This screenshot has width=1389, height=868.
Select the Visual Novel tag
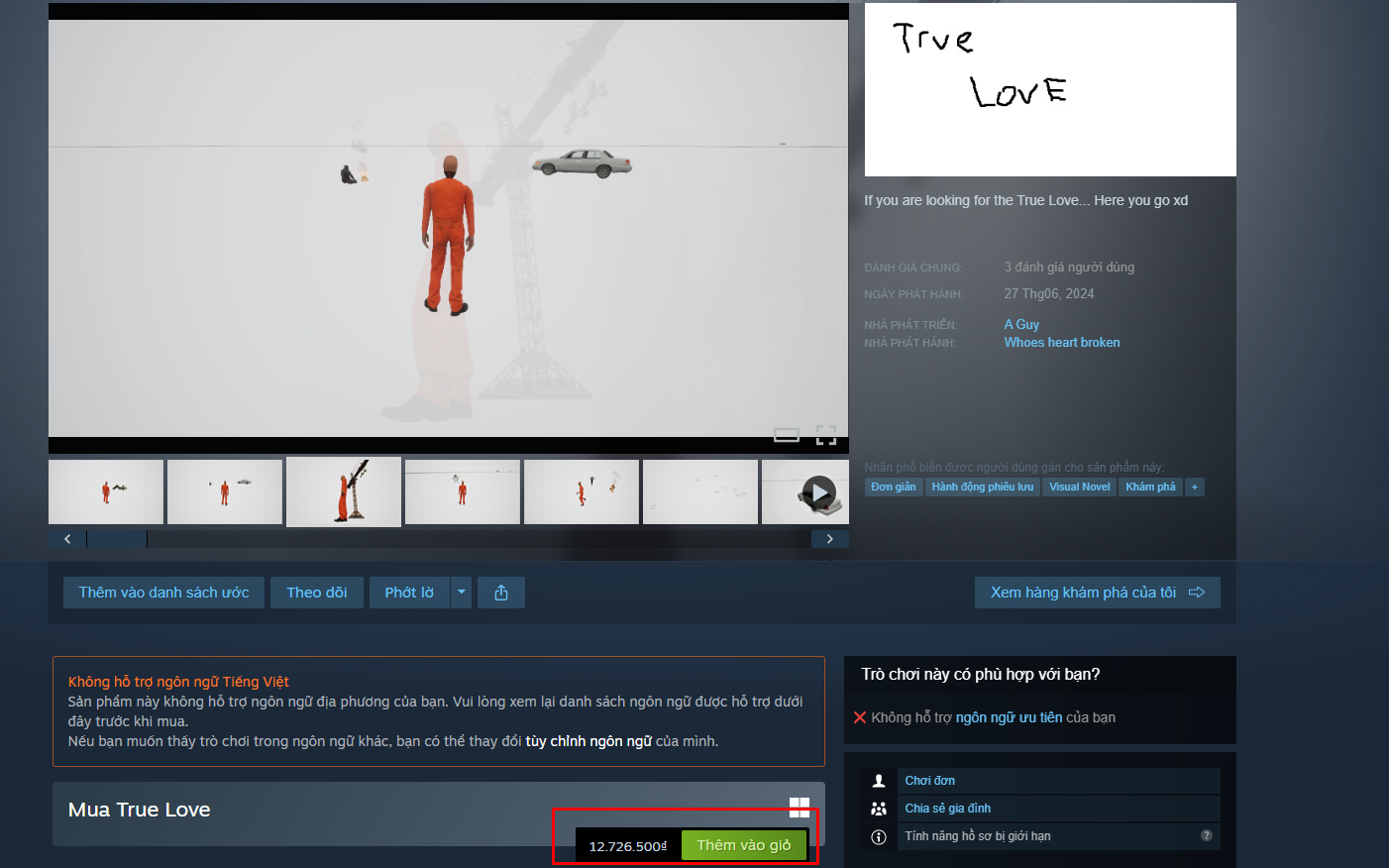click(x=1079, y=488)
